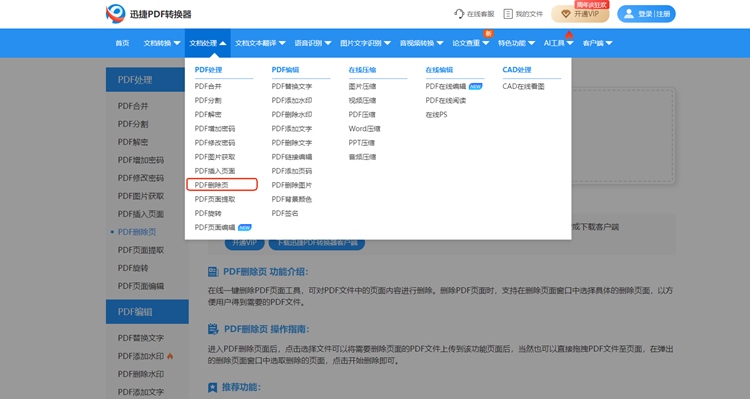Screen dimensions: 750x399
Task: Select PDF删除文字 in the dropdown menu
Action: click(x=292, y=143)
